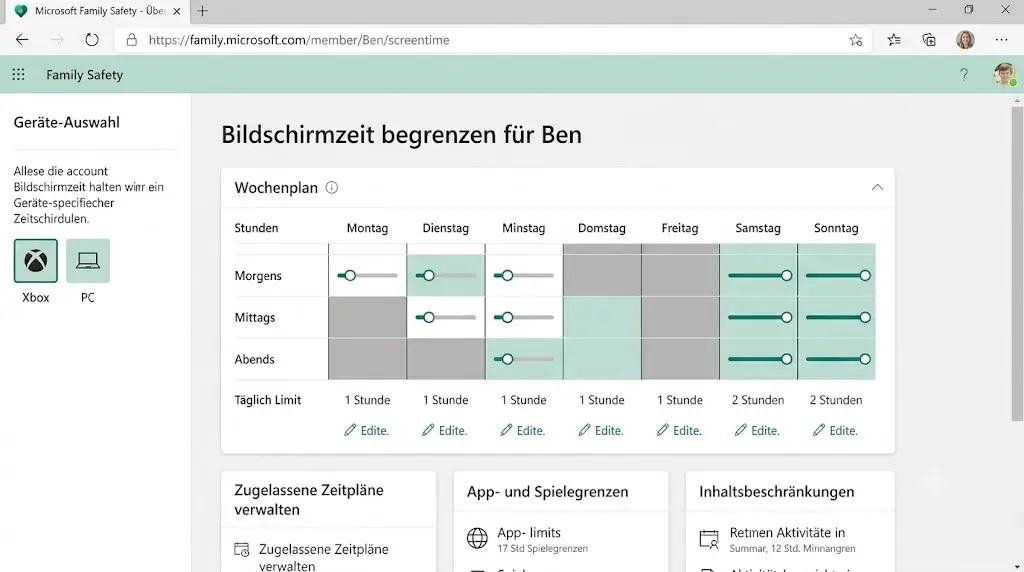Click the '2 Stunden' Samstag limit
This screenshot has height=572, width=1024.
coord(758,400)
